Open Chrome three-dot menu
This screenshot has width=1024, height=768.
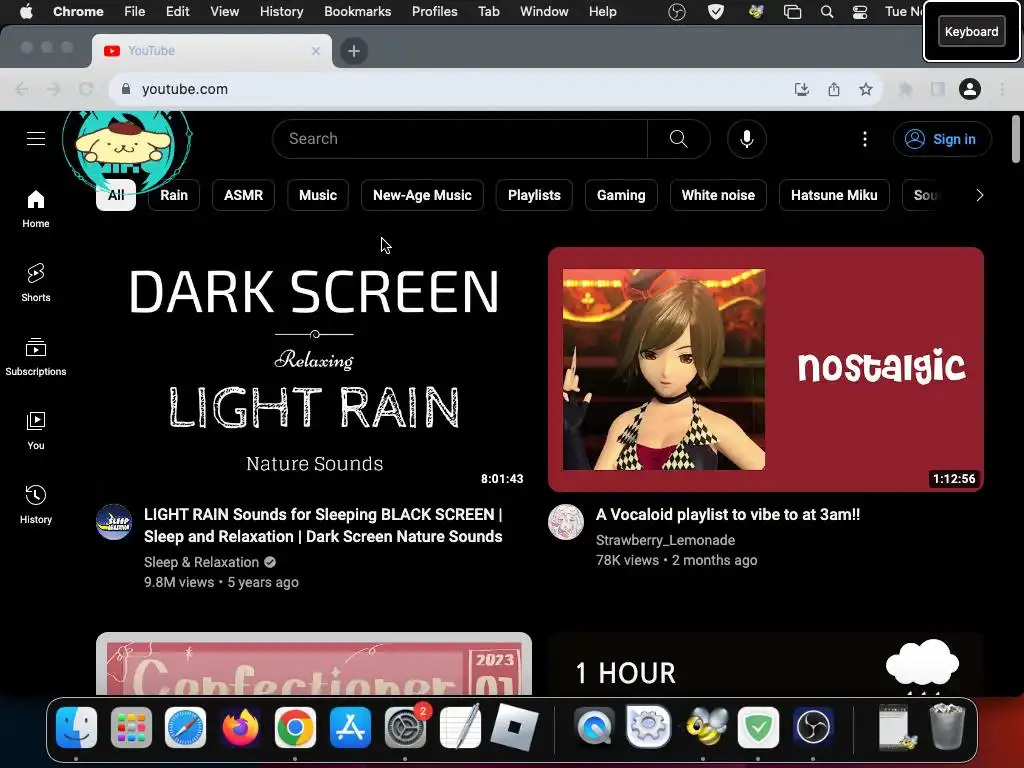1002,89
